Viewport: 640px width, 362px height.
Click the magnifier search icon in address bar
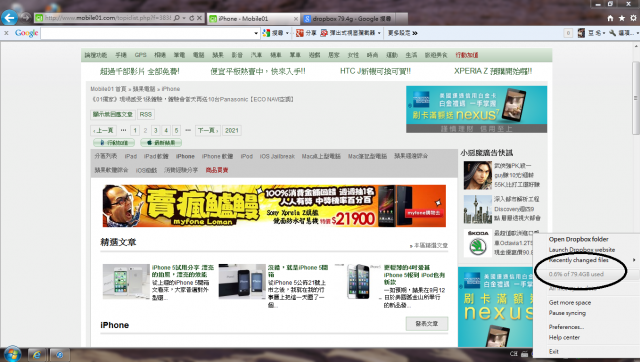tap(177, 18)
